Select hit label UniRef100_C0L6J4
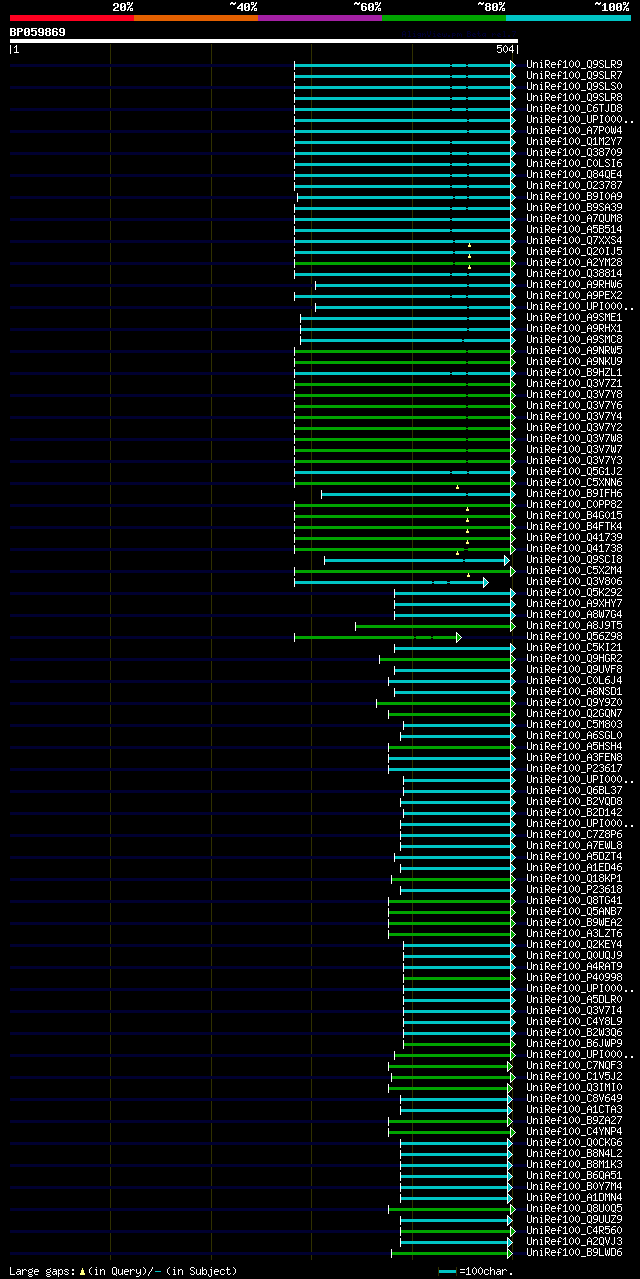Image resolution: width=640 pixels, height=1279 pixels. click(574, 680)
